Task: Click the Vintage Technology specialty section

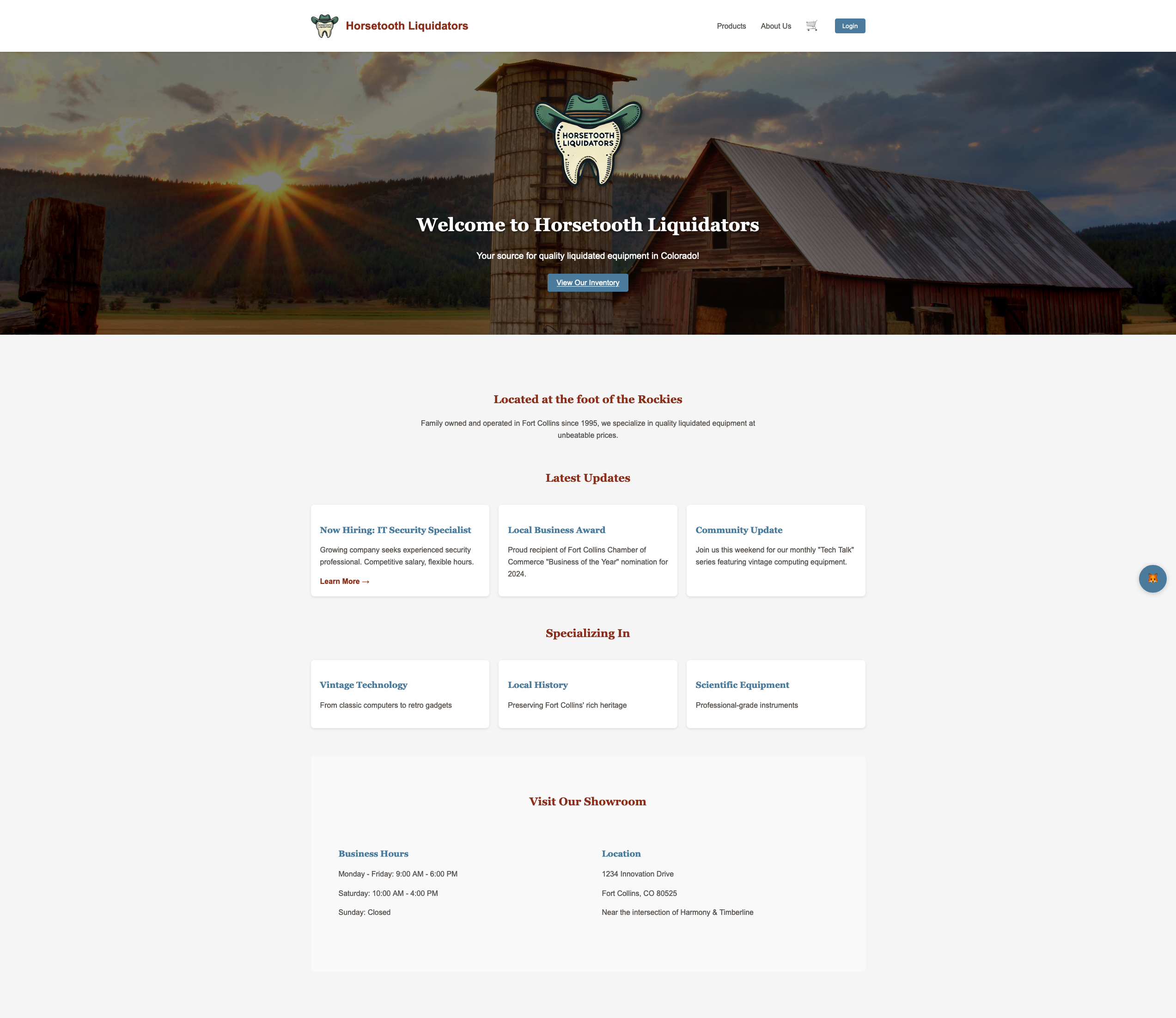Action: [x=399, y=693]
